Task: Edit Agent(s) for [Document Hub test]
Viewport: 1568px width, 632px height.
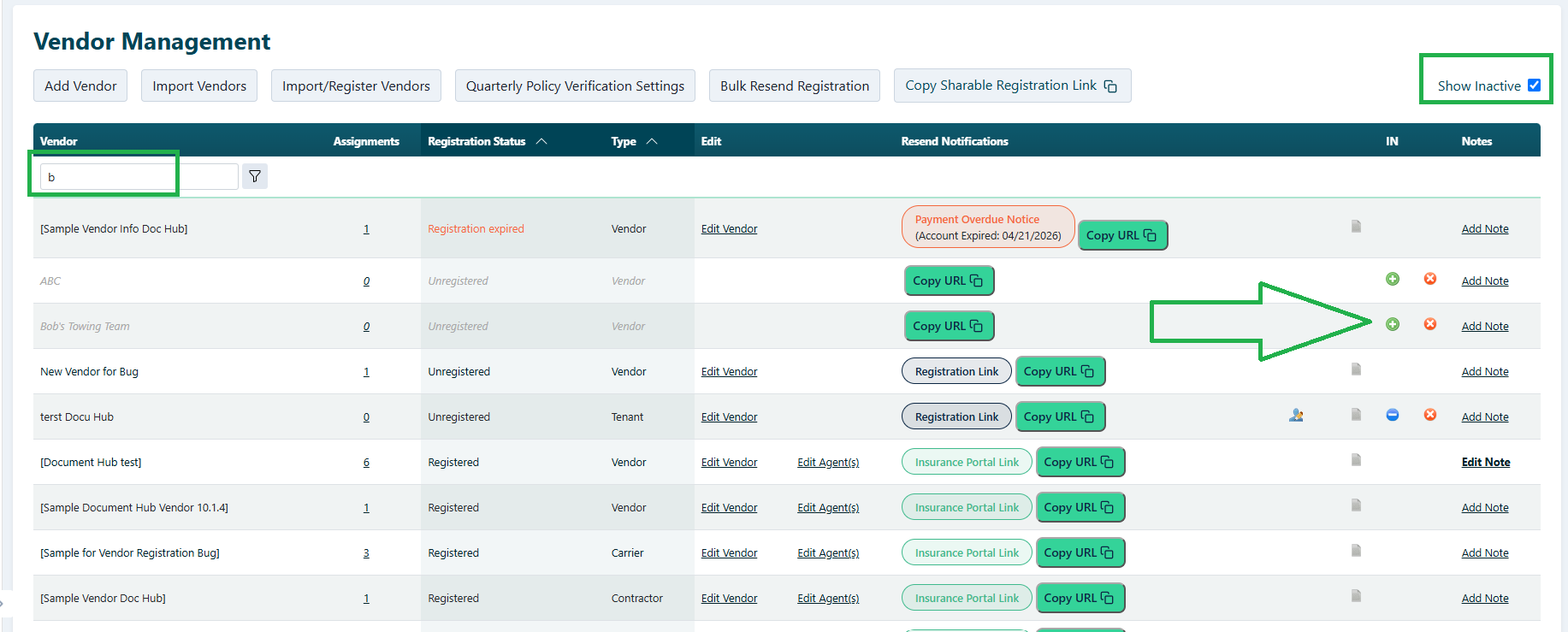Action: [x=828, y=462]
